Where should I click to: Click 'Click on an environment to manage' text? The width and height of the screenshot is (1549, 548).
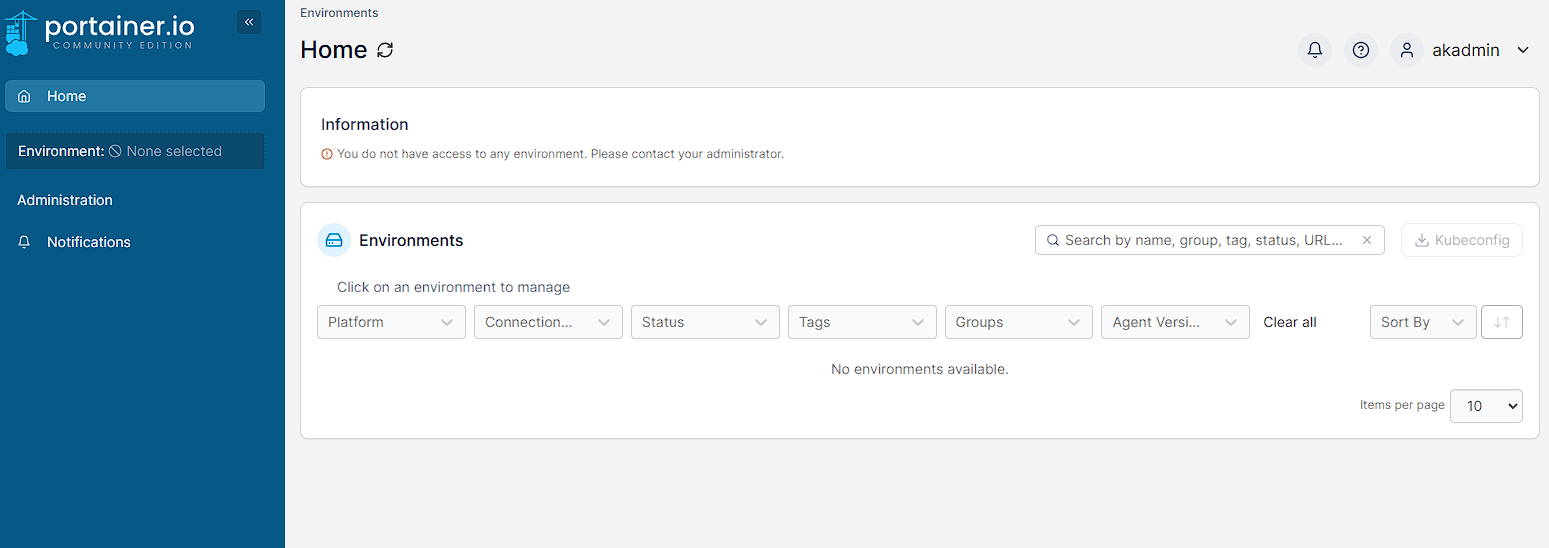point(453,287)
